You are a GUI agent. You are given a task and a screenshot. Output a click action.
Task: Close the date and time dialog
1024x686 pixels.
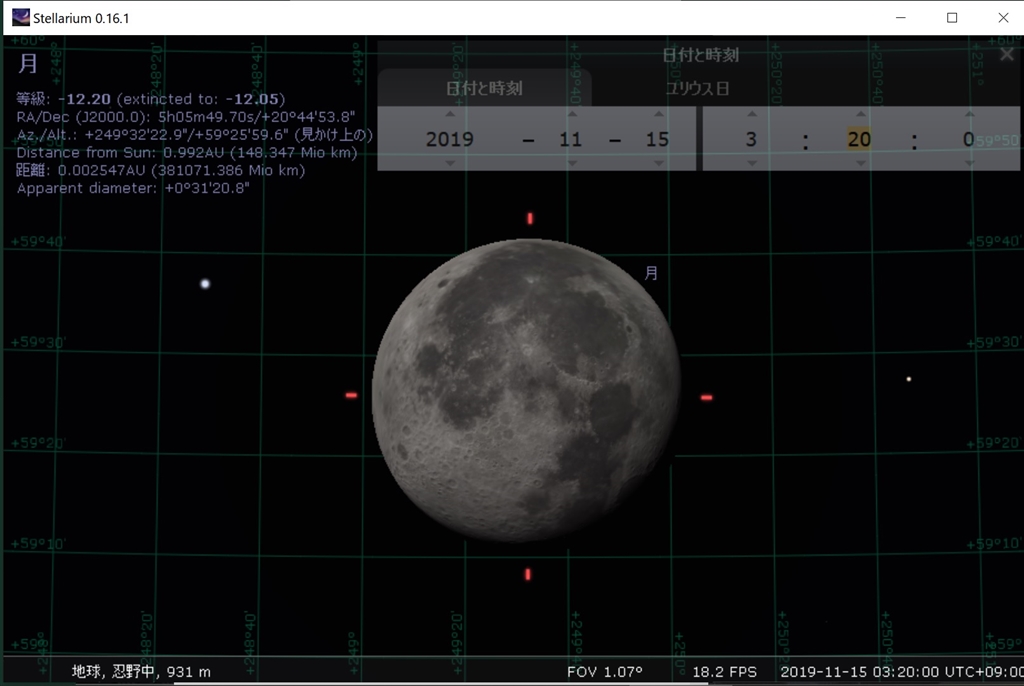(1006, 55)
